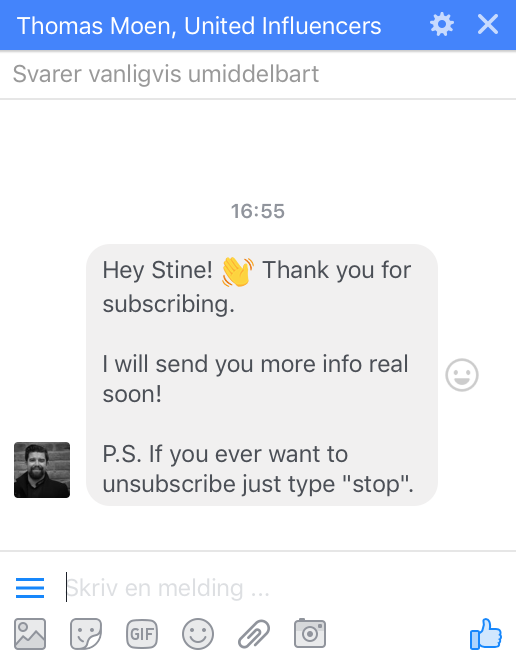516x666 pixels.
Task: Take a photo with the camera icon
Action: [310, 633]
